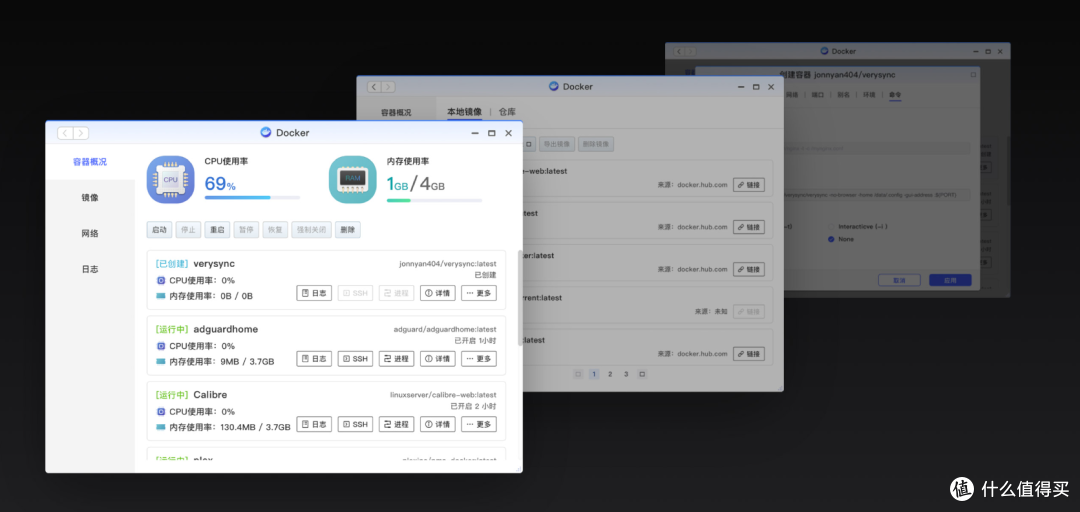Go forward in middle Docker images window
The image size is (1080, 512).
(x=388, y=87)
